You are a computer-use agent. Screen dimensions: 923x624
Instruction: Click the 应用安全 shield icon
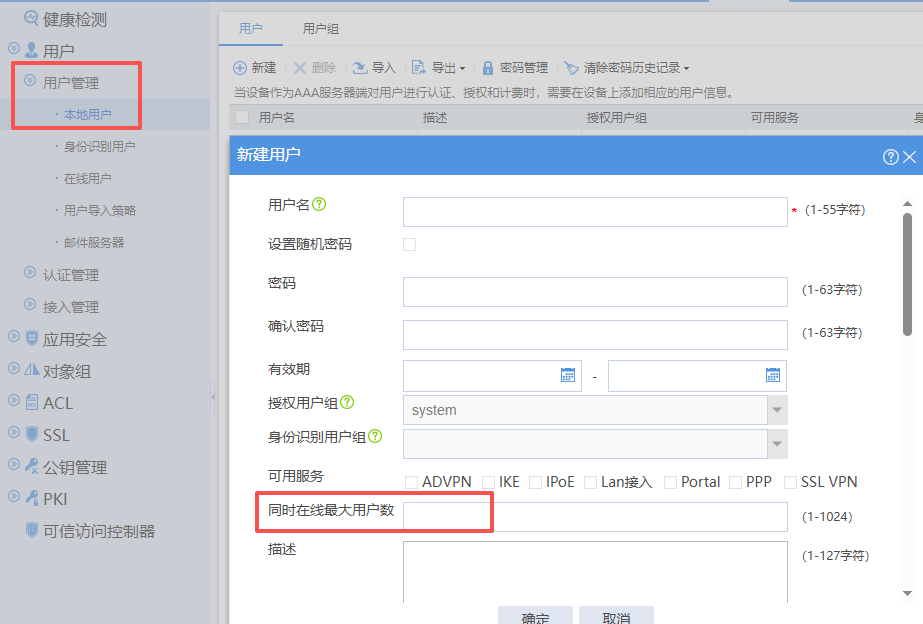(x=32, y=338)
